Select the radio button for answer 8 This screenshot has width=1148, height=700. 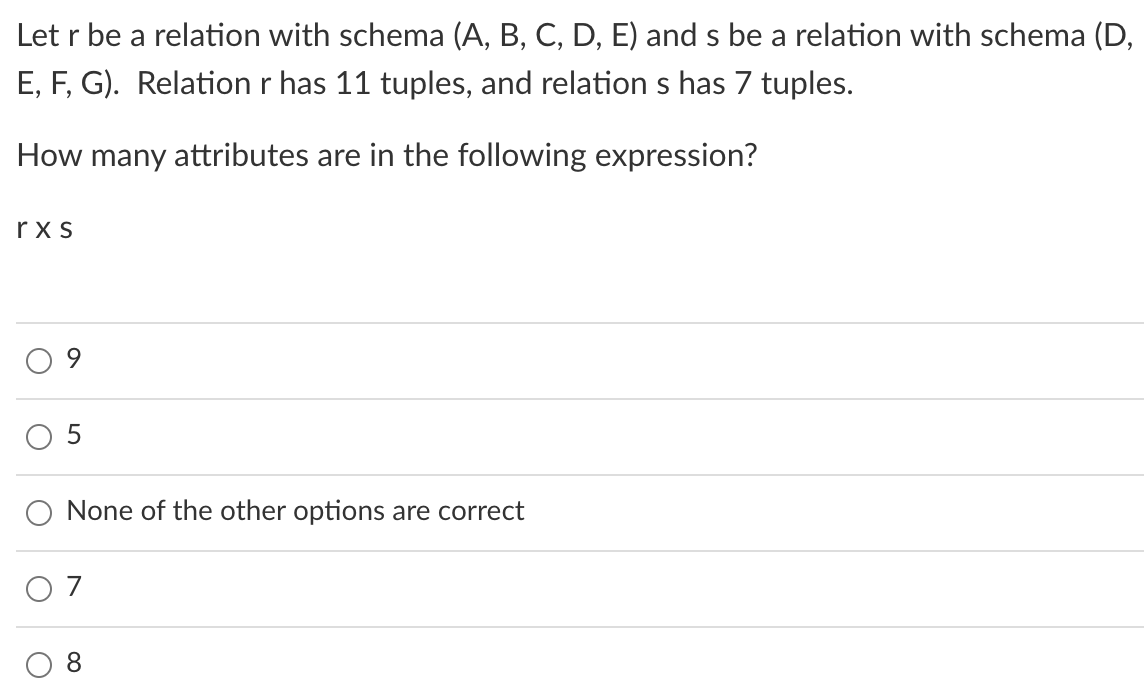coord(37,663)
